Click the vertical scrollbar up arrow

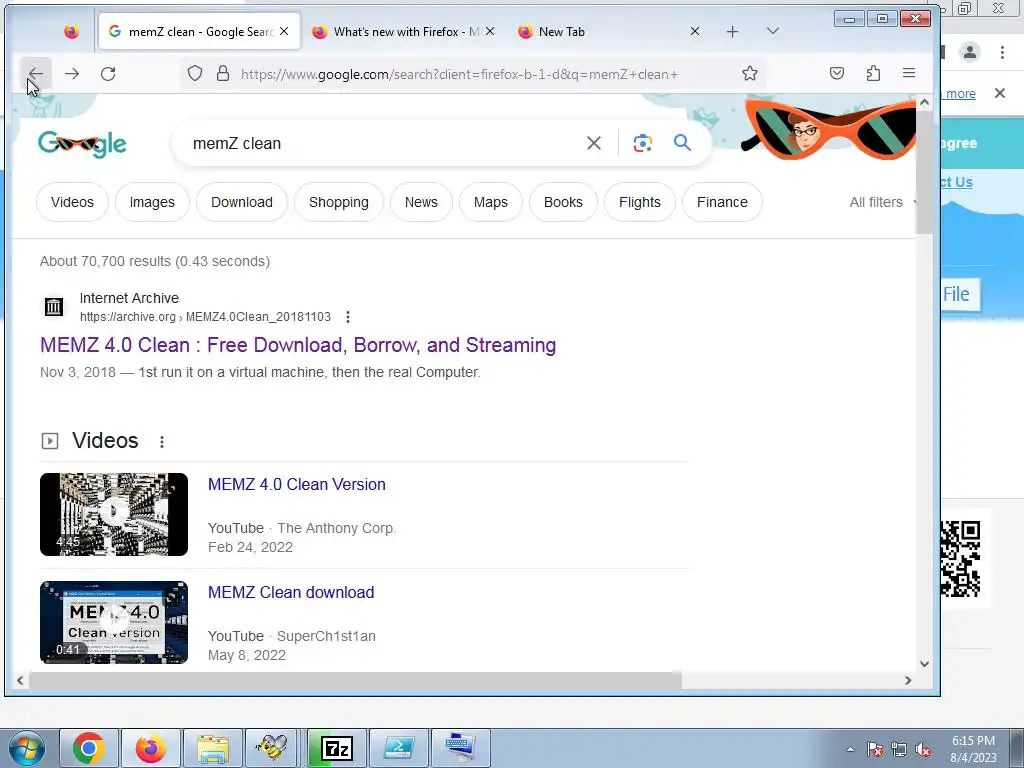pos(924,103)
